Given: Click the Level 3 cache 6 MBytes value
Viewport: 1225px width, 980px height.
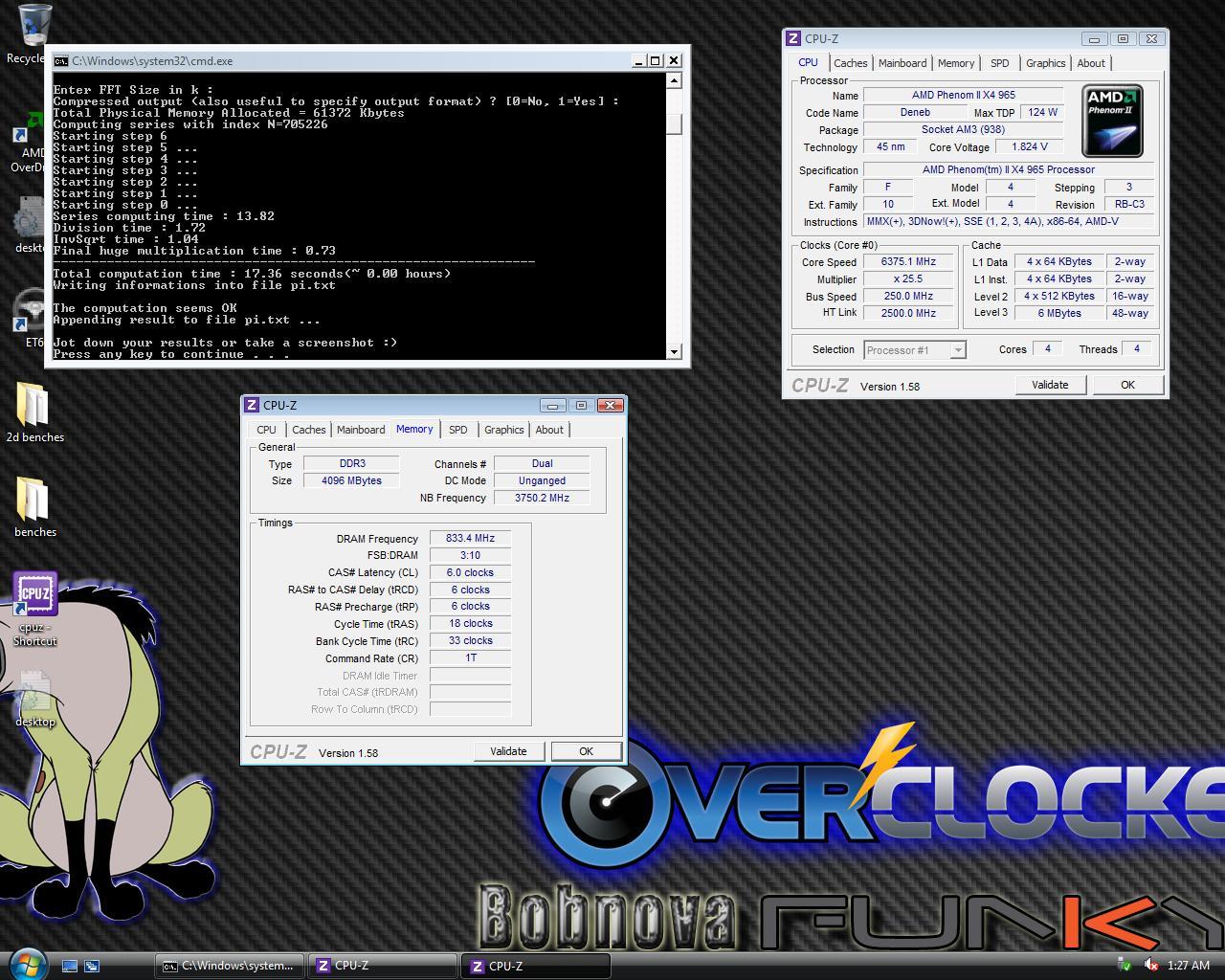Looking at the screenshot, I should (x=1058, y=313).
